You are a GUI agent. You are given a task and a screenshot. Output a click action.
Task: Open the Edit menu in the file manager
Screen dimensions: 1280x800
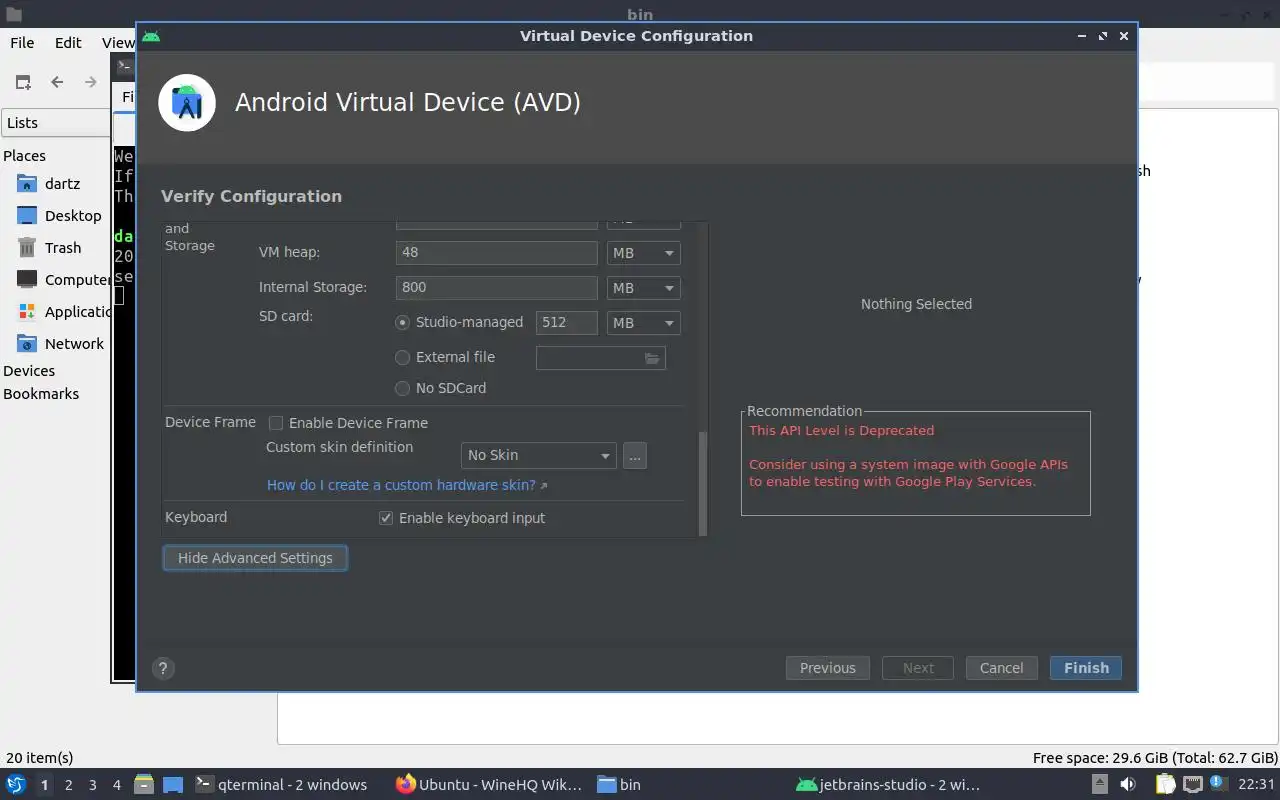[68, 43]
